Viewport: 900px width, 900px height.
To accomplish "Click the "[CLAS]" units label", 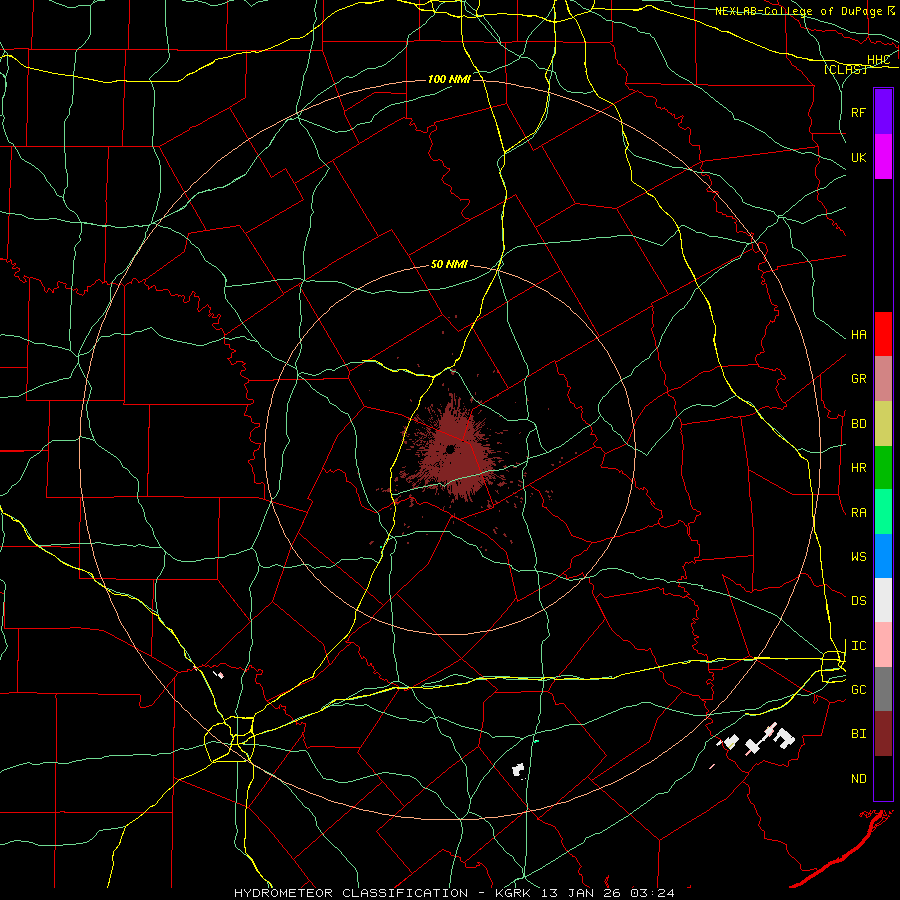I will (845, 69).
